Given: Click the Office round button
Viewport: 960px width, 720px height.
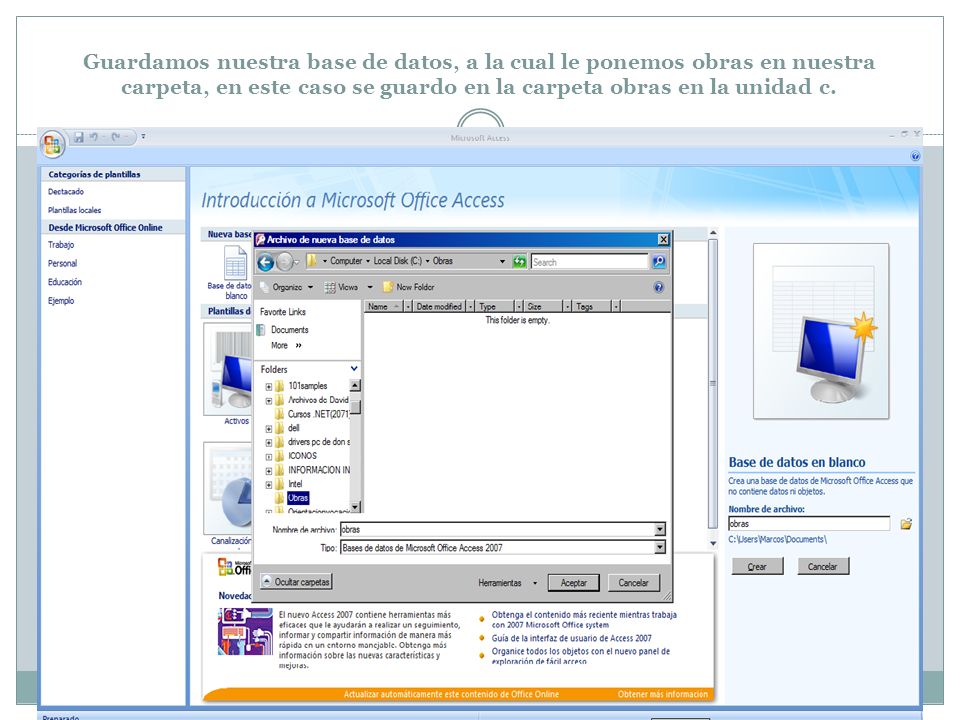Looking at the screenshot, I should tap(52, 144).
